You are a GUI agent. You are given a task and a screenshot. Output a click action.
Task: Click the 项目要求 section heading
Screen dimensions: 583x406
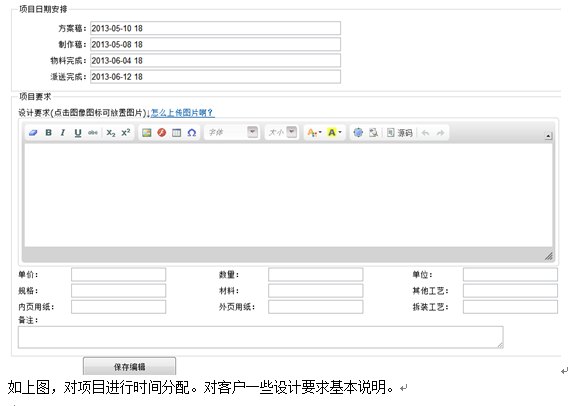pyautogui.click(x=35, y=97)
